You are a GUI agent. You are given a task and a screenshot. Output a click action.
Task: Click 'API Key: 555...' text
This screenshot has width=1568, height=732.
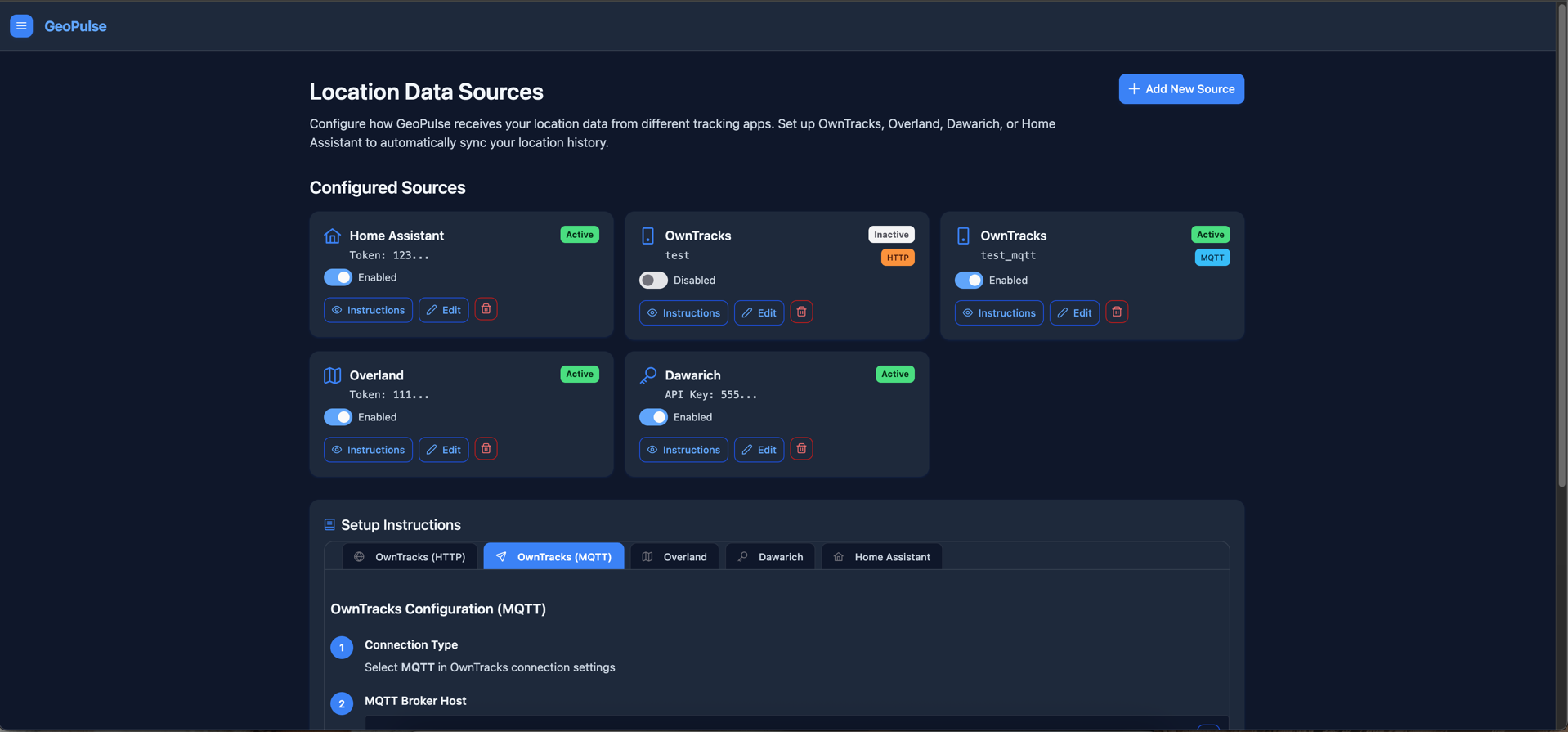click(710, 394)
